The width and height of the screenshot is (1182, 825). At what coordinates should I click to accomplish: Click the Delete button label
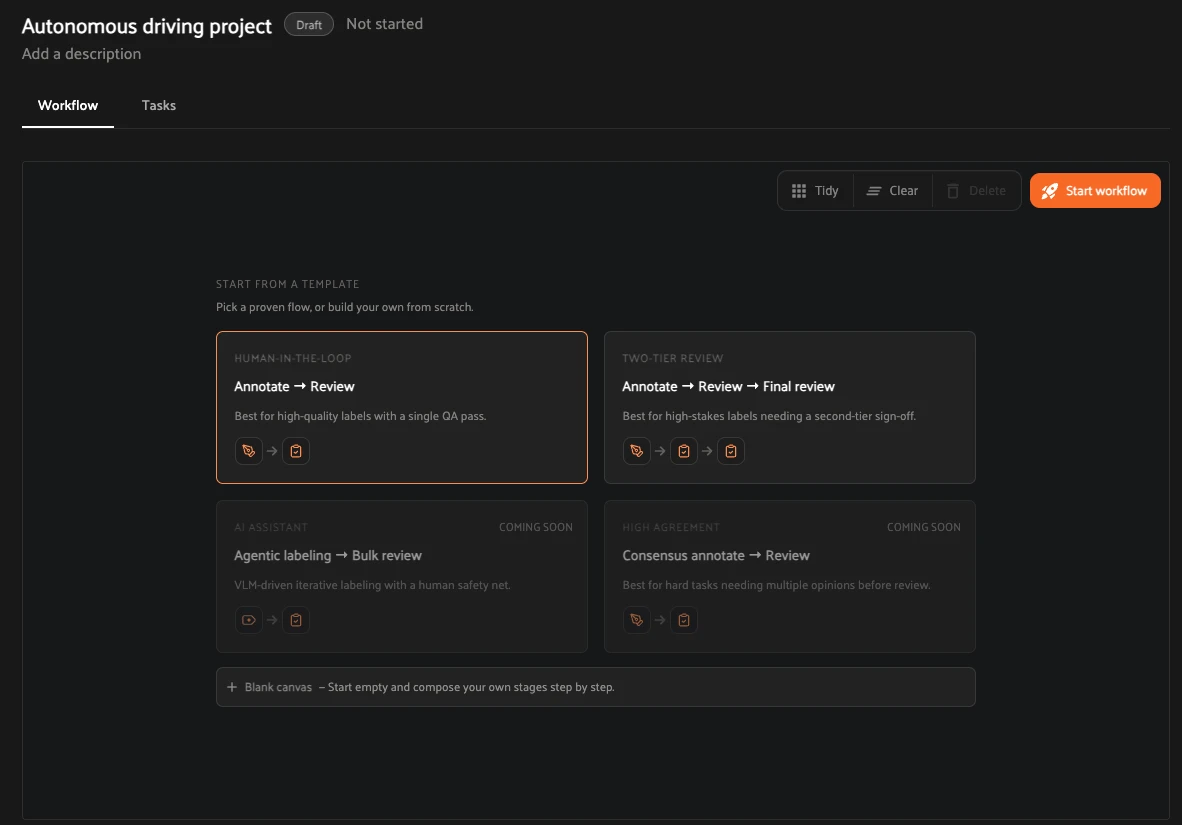[x=988, y=191]
